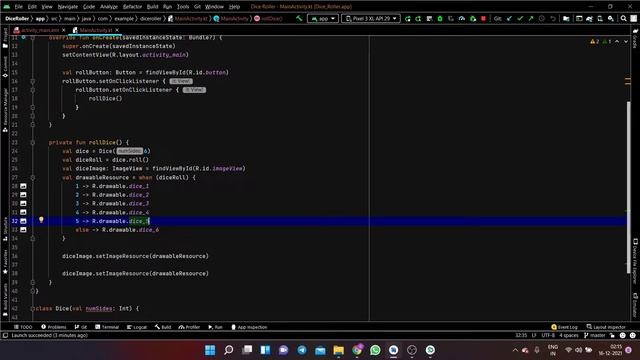
Task: Open File Explorer from the taskbar
Action: [x=338, y=350]
